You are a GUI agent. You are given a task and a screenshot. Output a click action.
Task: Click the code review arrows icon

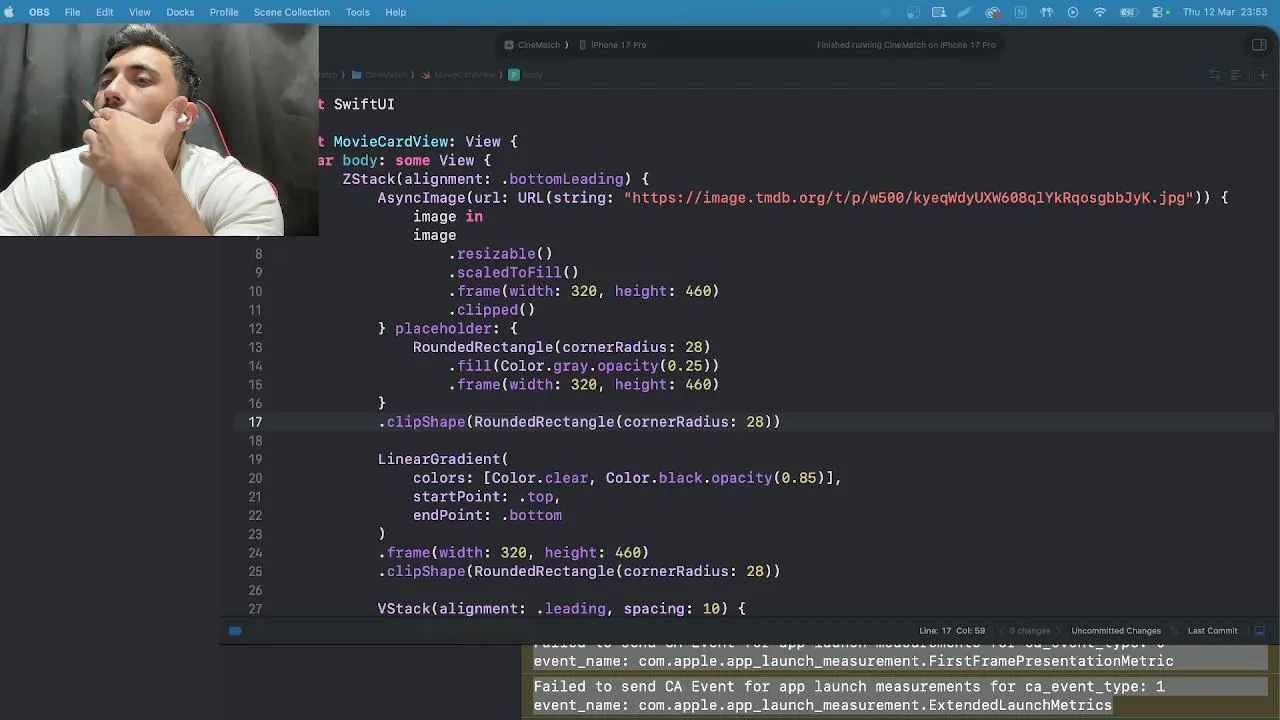(x=1214, y=75)
